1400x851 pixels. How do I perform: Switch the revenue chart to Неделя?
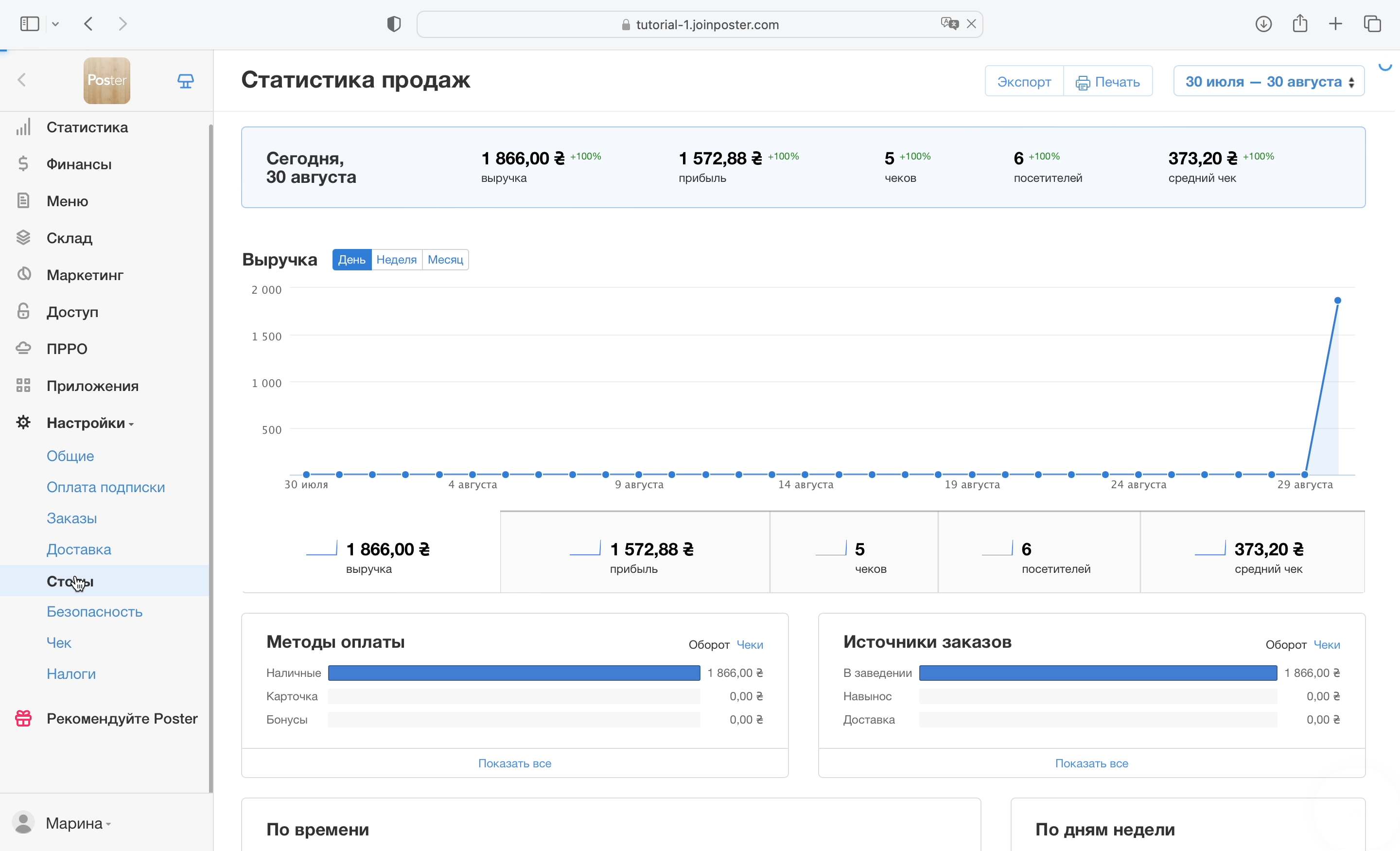point(397,260)
